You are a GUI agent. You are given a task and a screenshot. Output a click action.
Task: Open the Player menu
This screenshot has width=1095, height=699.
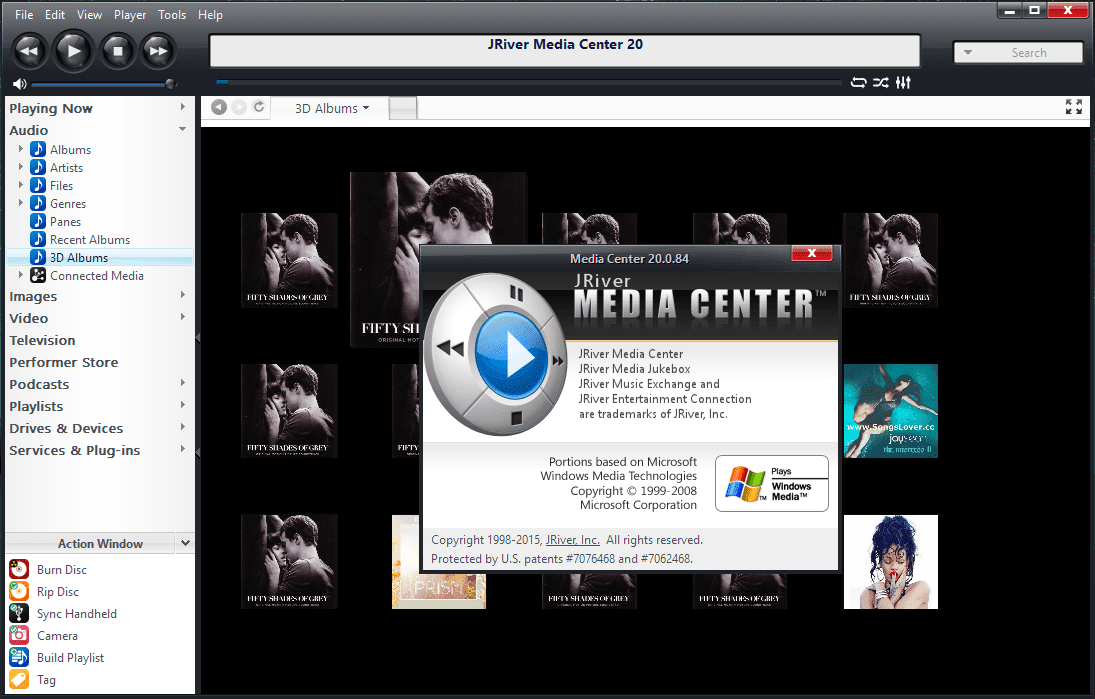click(130, 15)
